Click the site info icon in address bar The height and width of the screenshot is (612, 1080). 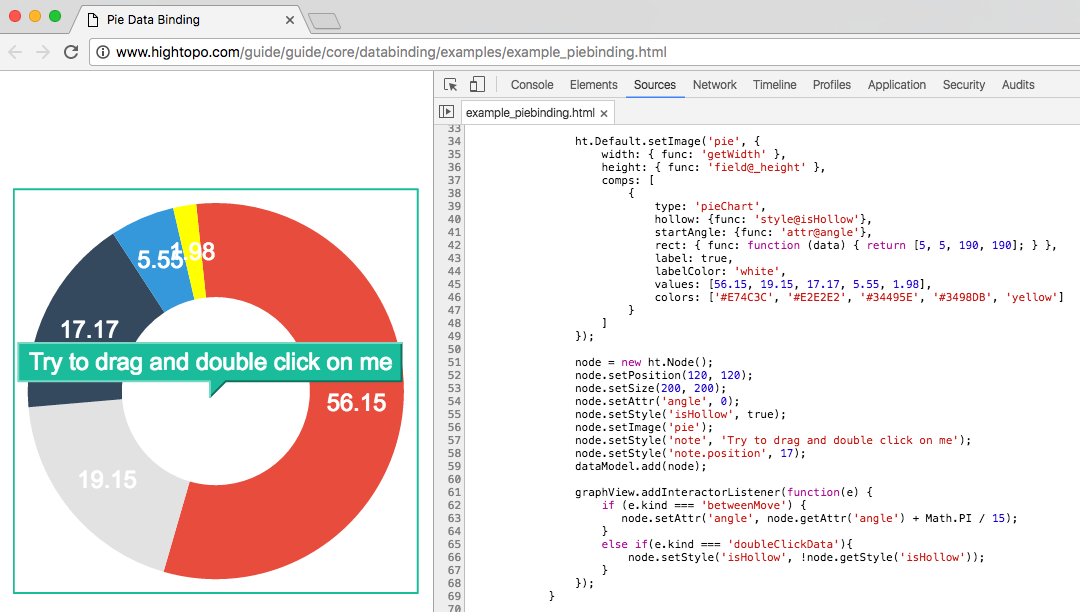point(103,52)
